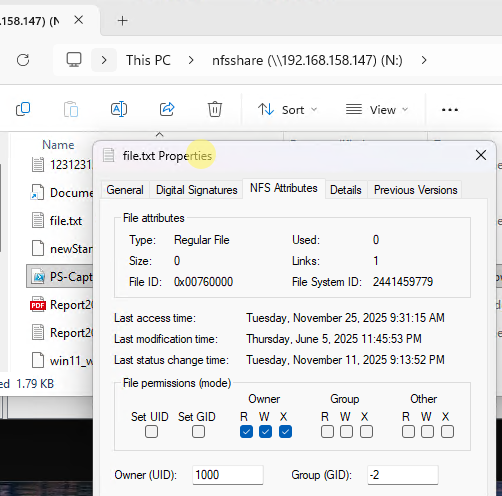Select the second Report file row
The height and width of the screenshot is (496, 502).
tap(60, 332)
